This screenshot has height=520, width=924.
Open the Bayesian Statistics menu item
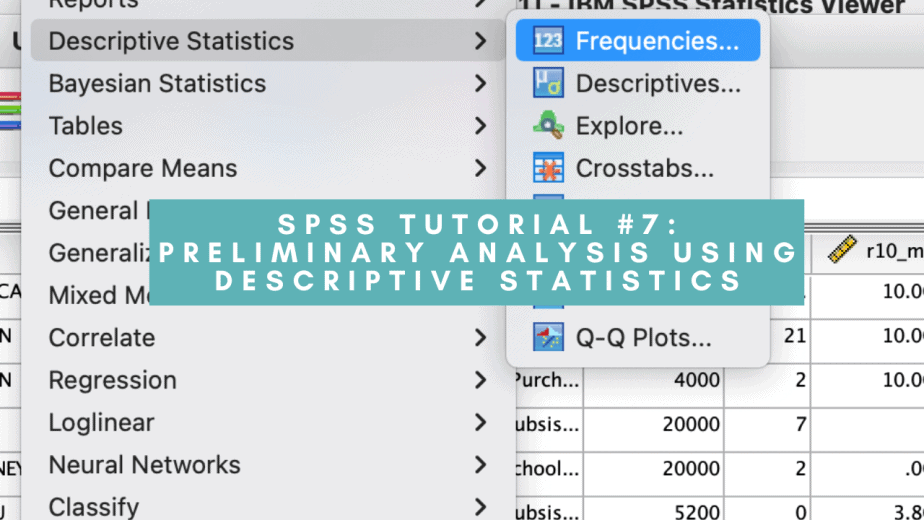click(268, 83)
